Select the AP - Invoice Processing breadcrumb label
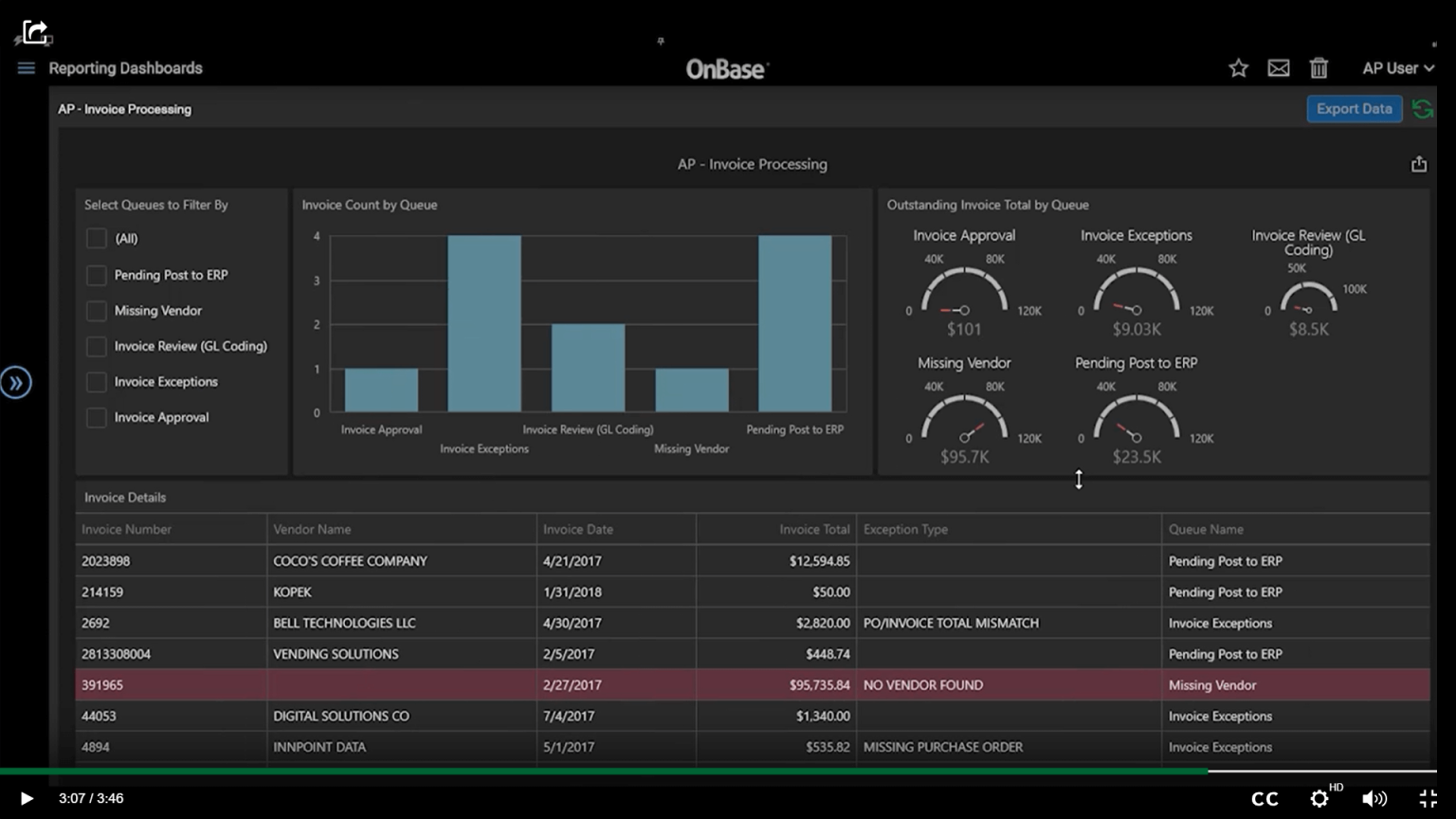The image size is (1456, 819). [x=124, y=109]
